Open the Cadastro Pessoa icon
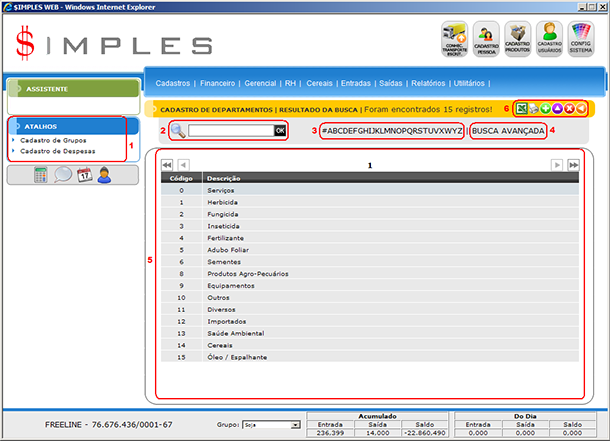This screenshot has width=610, height=441. tap(487, 39)
